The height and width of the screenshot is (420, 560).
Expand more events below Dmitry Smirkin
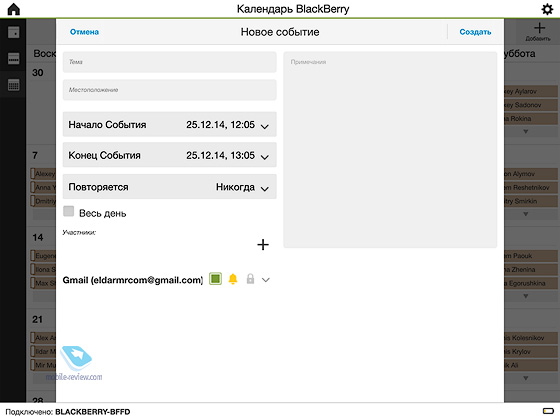pyautogui.click(x=525, y=214)
